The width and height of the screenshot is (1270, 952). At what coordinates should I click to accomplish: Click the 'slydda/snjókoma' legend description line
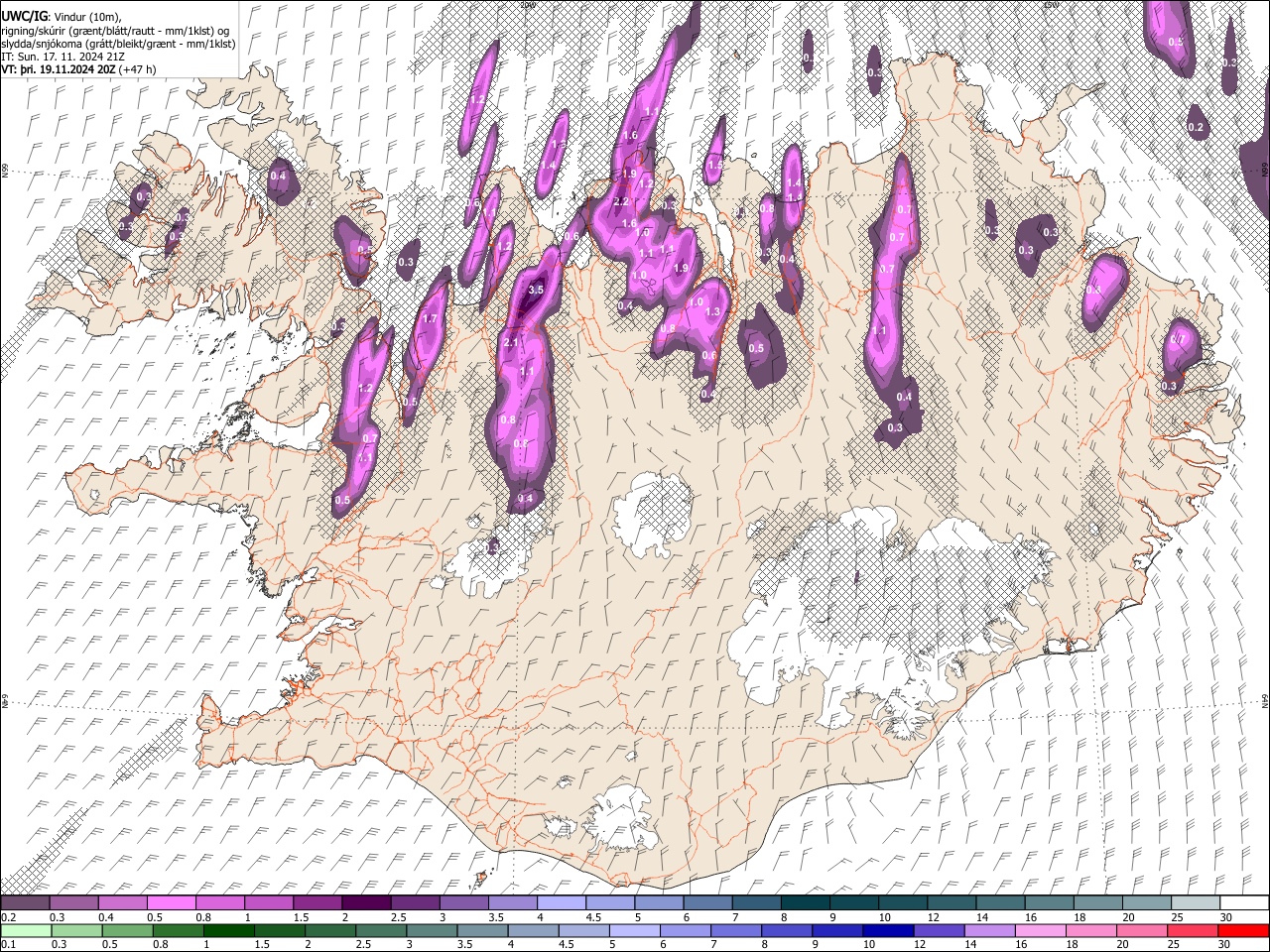pyautogui.click(x=118, y=44)
